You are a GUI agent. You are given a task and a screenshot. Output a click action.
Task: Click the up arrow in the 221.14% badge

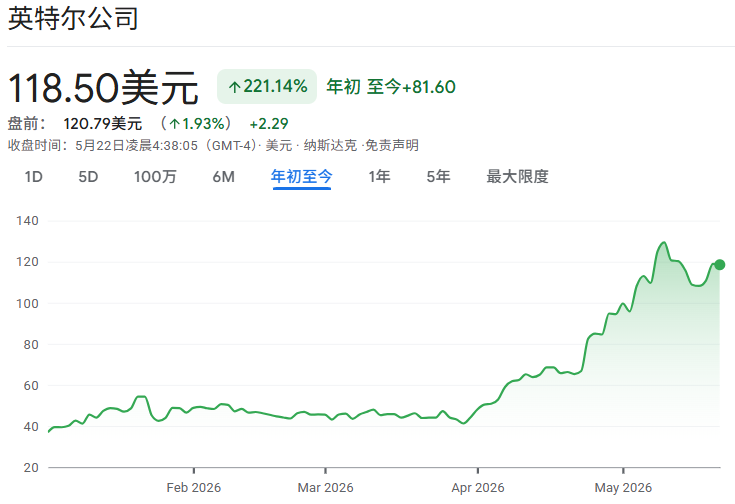click(x=235, y=87)
